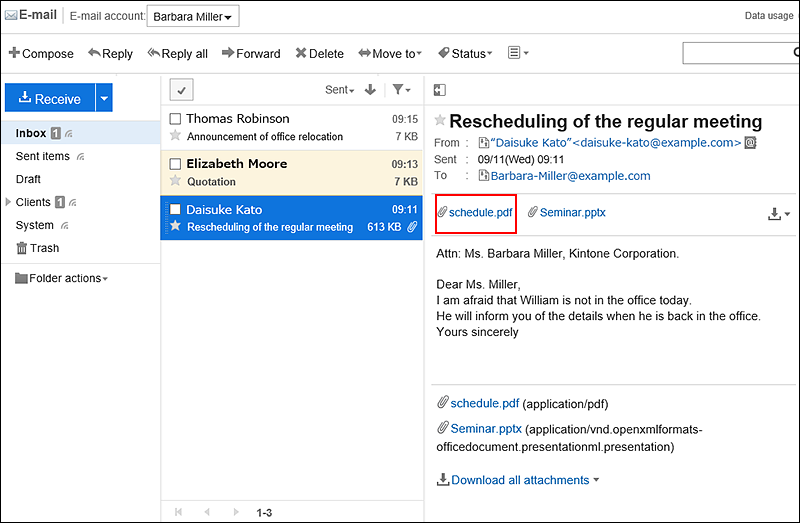The image size is (800, 523).
Task: Star the Rescheduling of the regular meeting title
Action: 439,120
